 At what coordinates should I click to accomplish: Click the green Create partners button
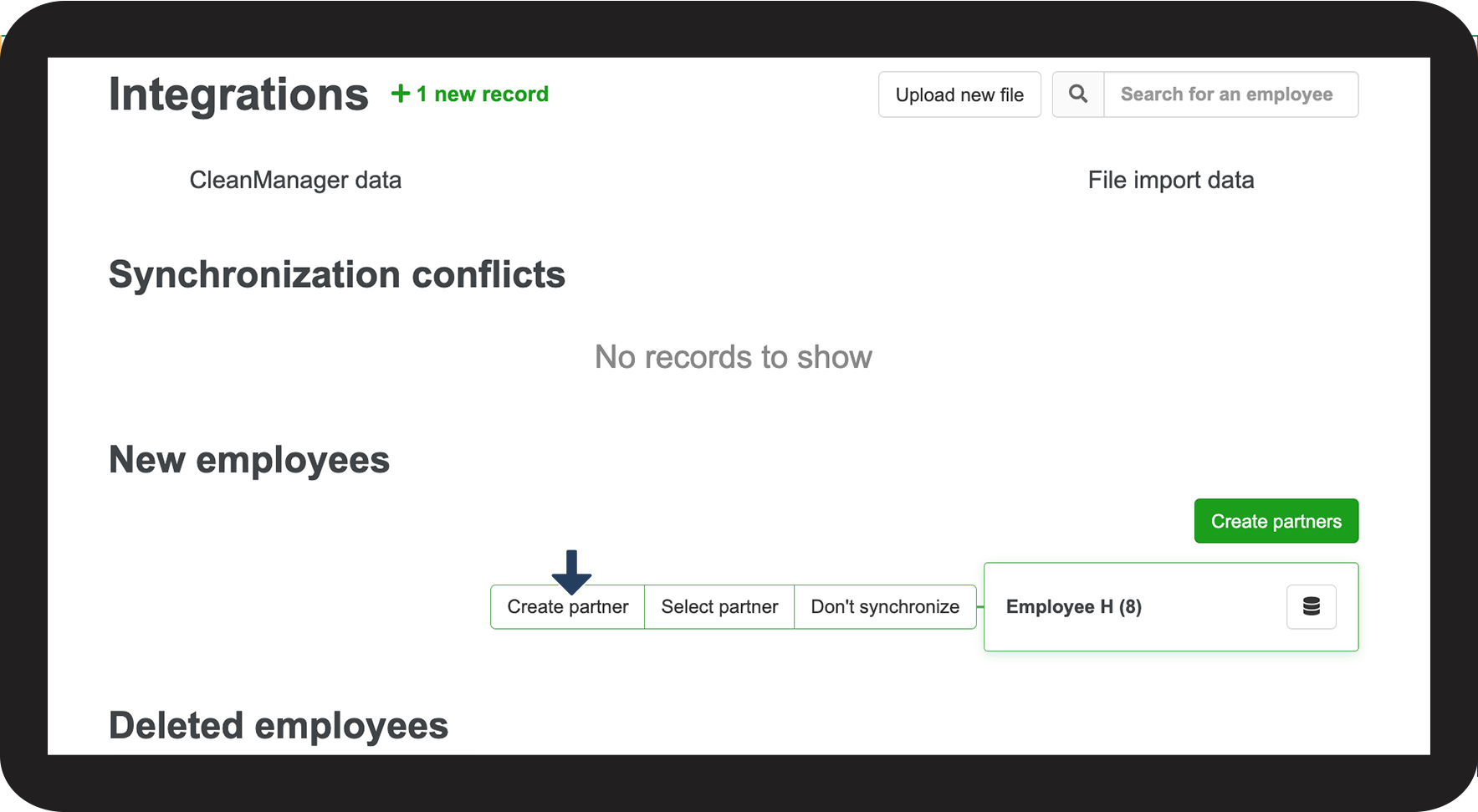pos(1276,521)
